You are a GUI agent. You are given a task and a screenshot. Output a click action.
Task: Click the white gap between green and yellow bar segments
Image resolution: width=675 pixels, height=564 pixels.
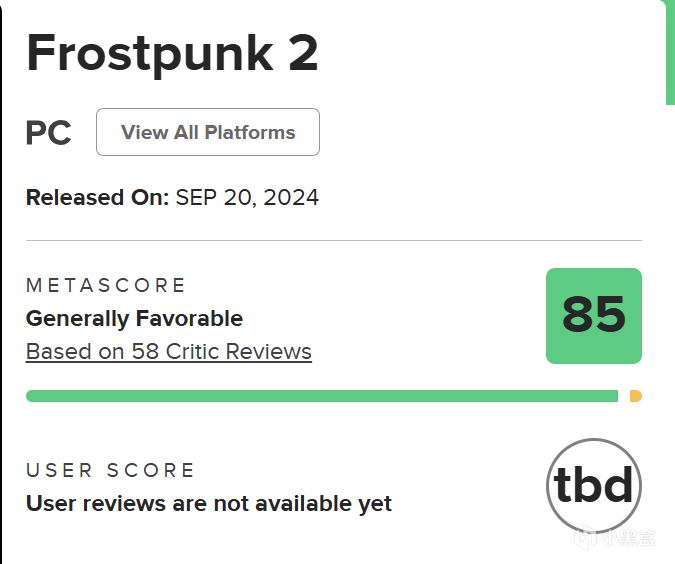pos(624,396)
